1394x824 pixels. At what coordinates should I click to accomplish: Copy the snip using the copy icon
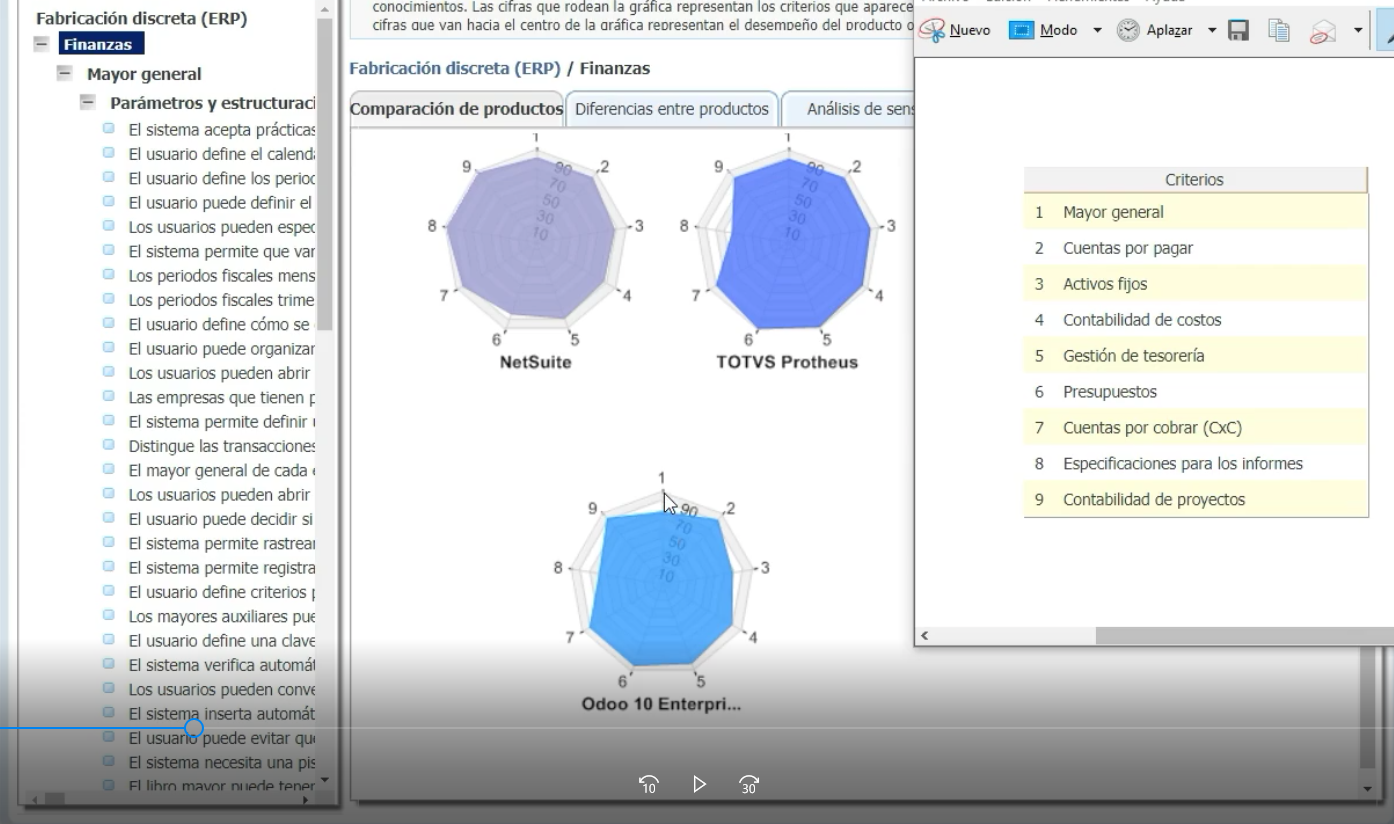(x=1279, y=31)
